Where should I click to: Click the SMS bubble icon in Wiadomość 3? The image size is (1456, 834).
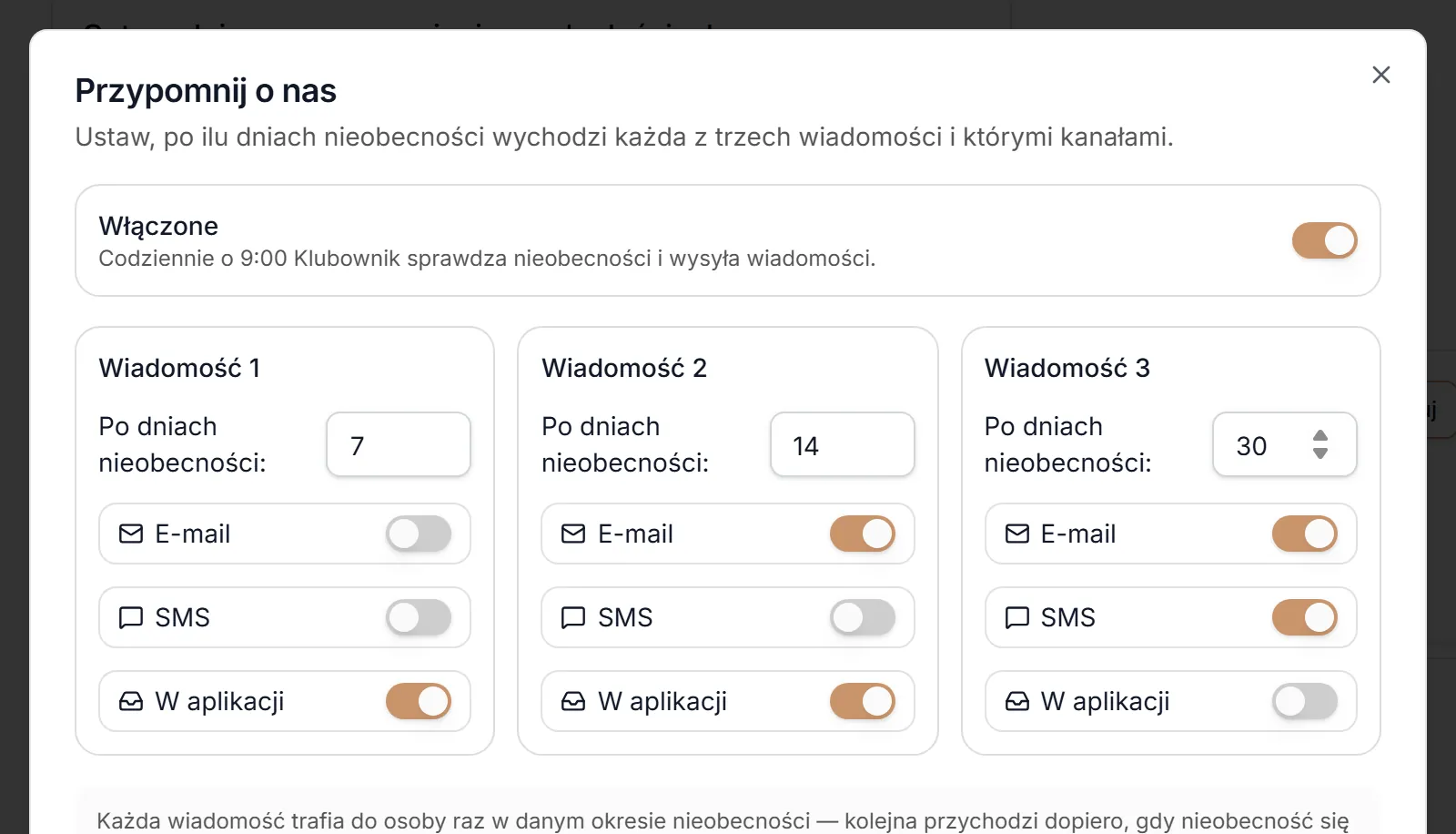pyautogui.click(x=1016, y=617)
